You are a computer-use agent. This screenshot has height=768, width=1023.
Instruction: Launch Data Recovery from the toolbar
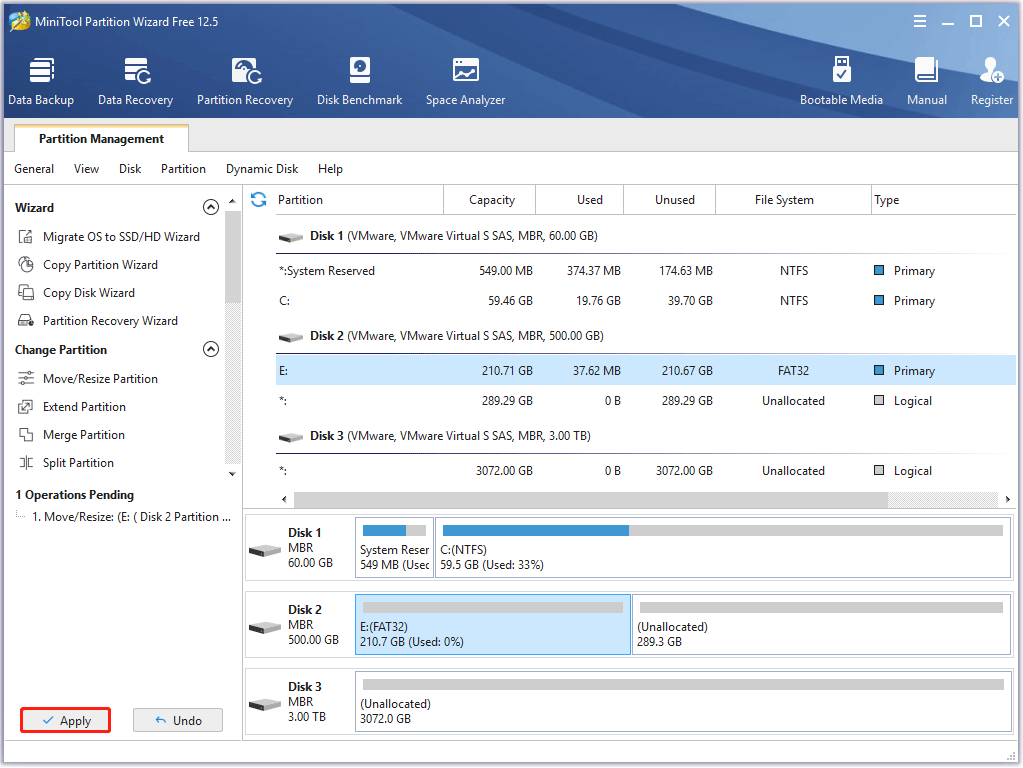click(136, 82)
